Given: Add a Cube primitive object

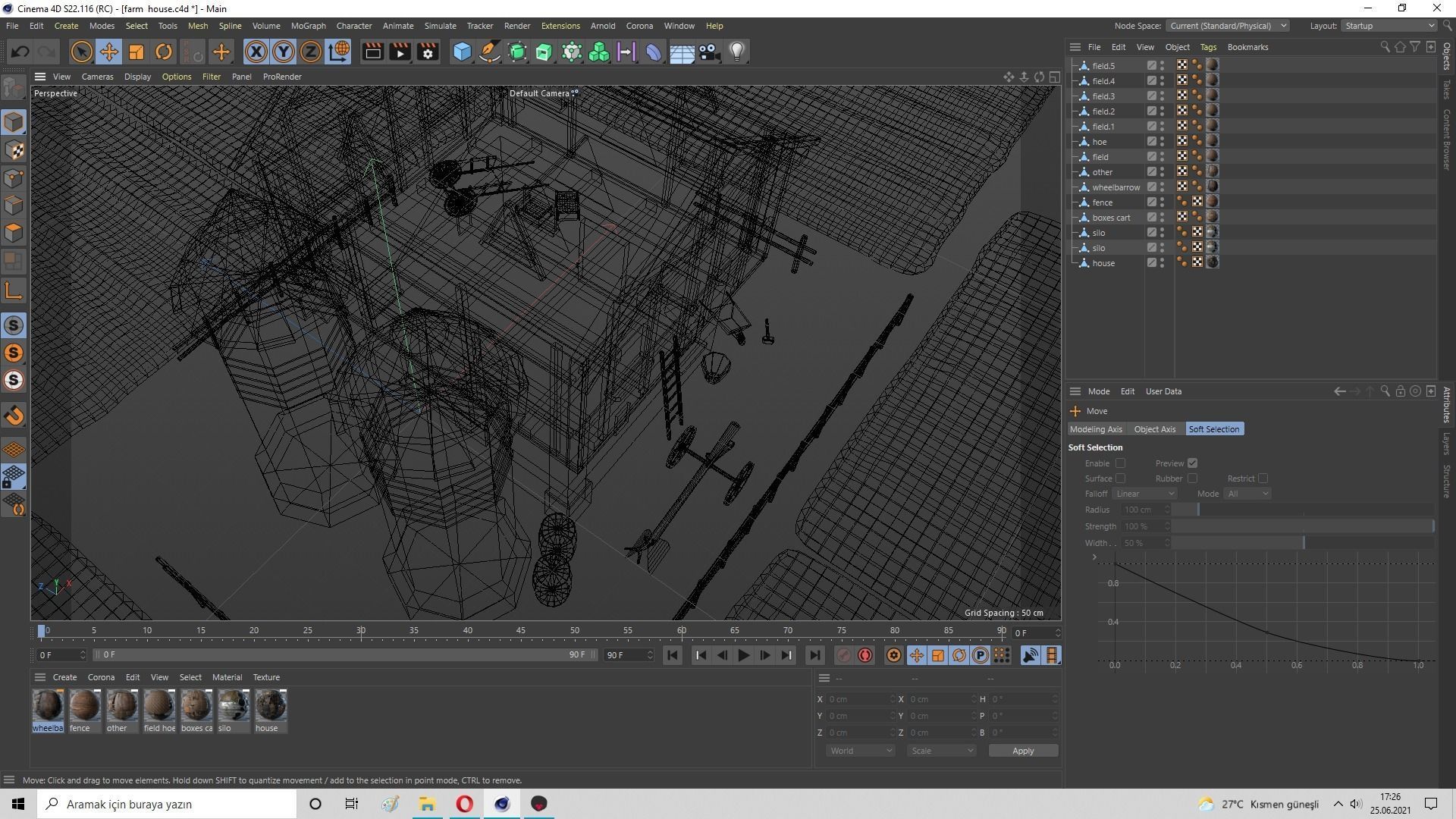Looking at the screenshot, I should (462, 52).
